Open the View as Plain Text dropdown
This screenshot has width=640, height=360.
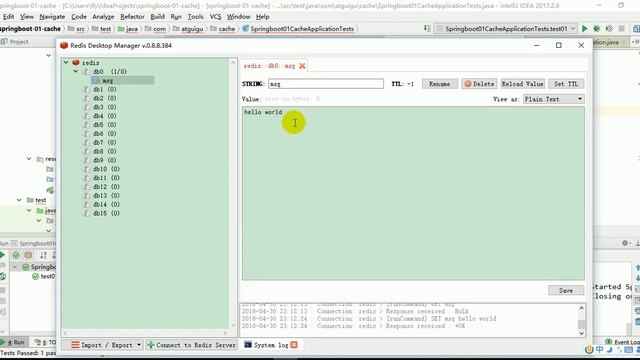pyautogui.click(x=553, y=99)
